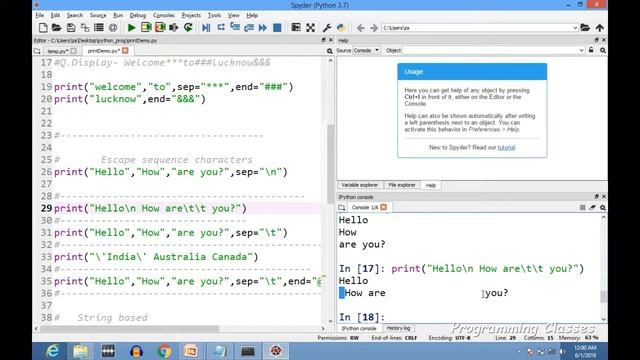The image size is (640, 360).
Task: Start debugging with Debug file icon
Action: pyautogui.click(x=206, y=28)
